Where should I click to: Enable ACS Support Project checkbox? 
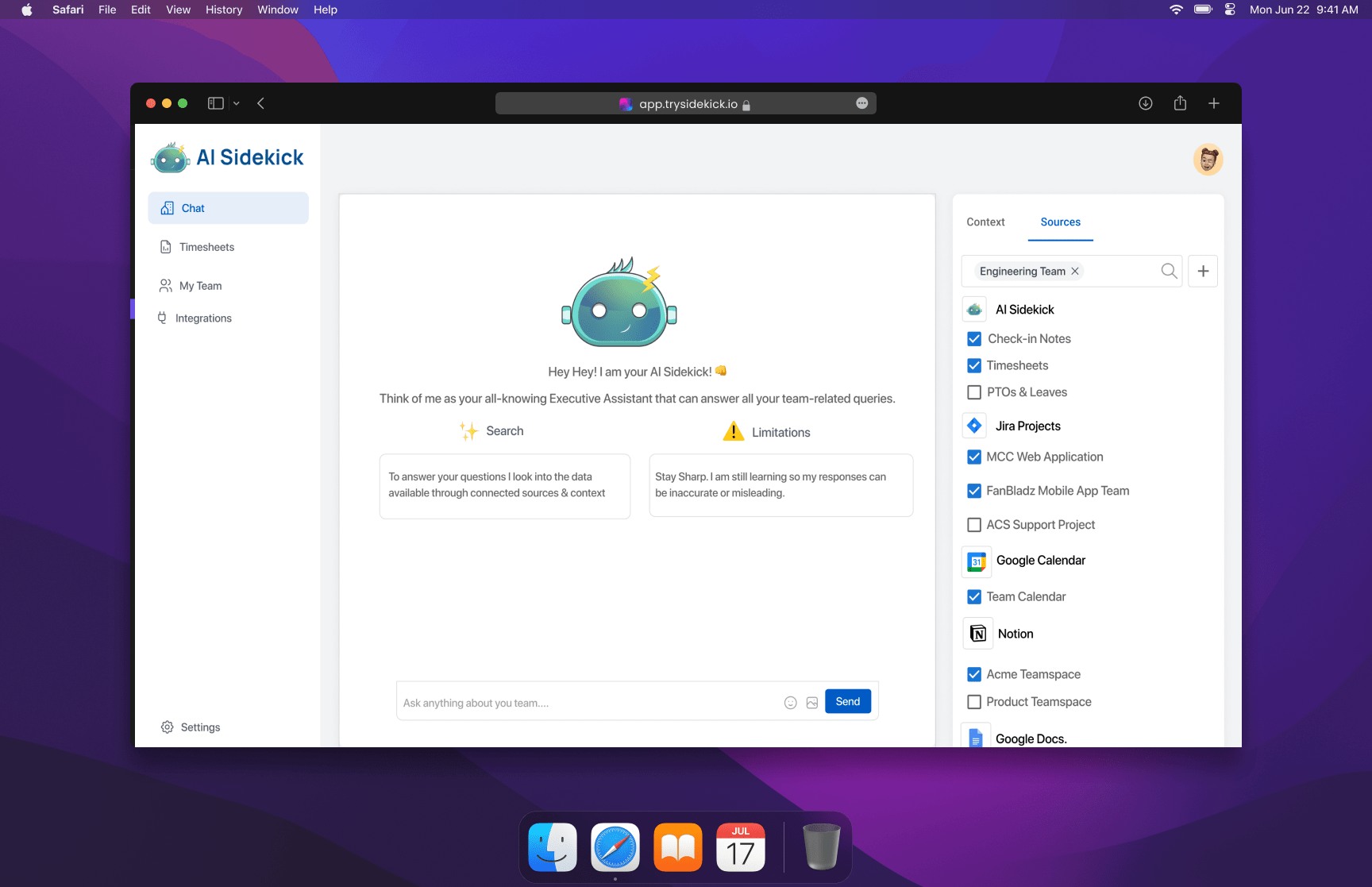[x=974, y=525]
